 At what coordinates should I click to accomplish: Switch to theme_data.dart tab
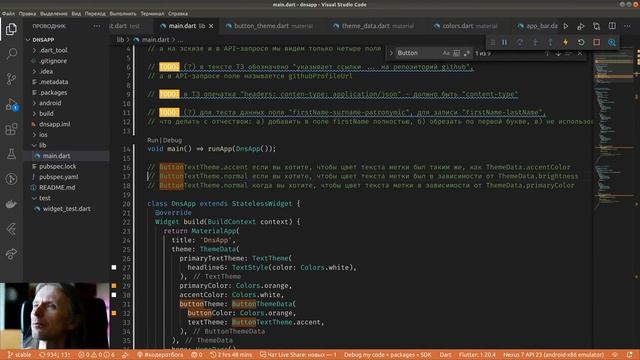click(x=373, y=26)
